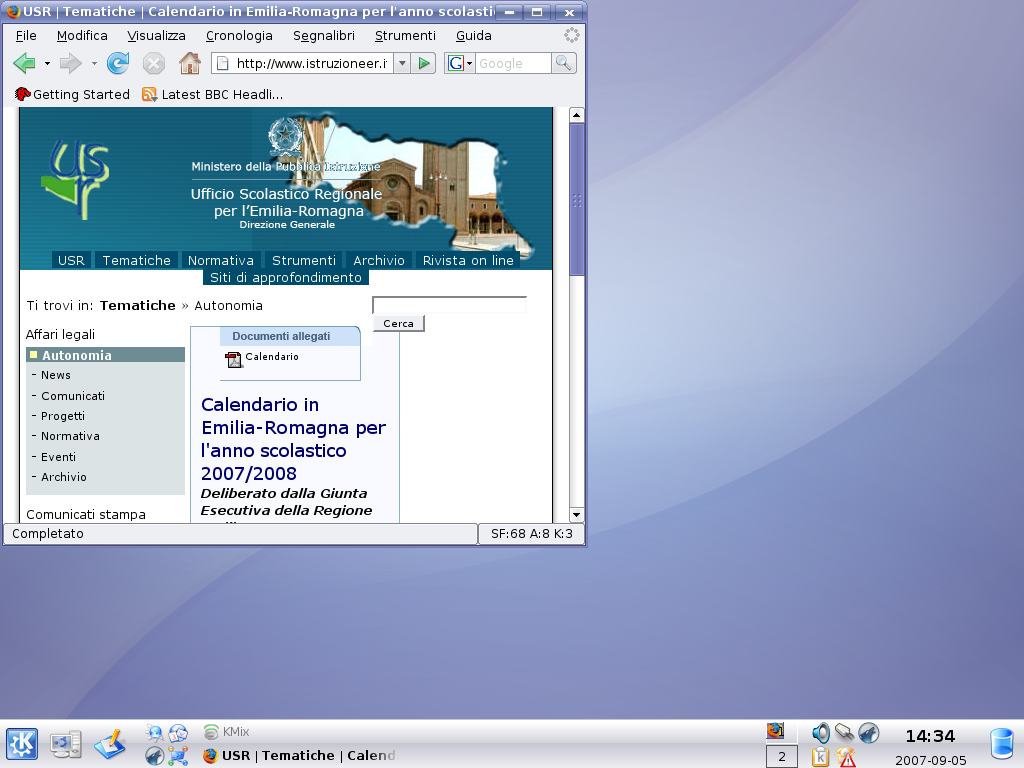Expand the back history dropdown arrow
This screenshot has height=768, width=1024.
coord(47,64)
